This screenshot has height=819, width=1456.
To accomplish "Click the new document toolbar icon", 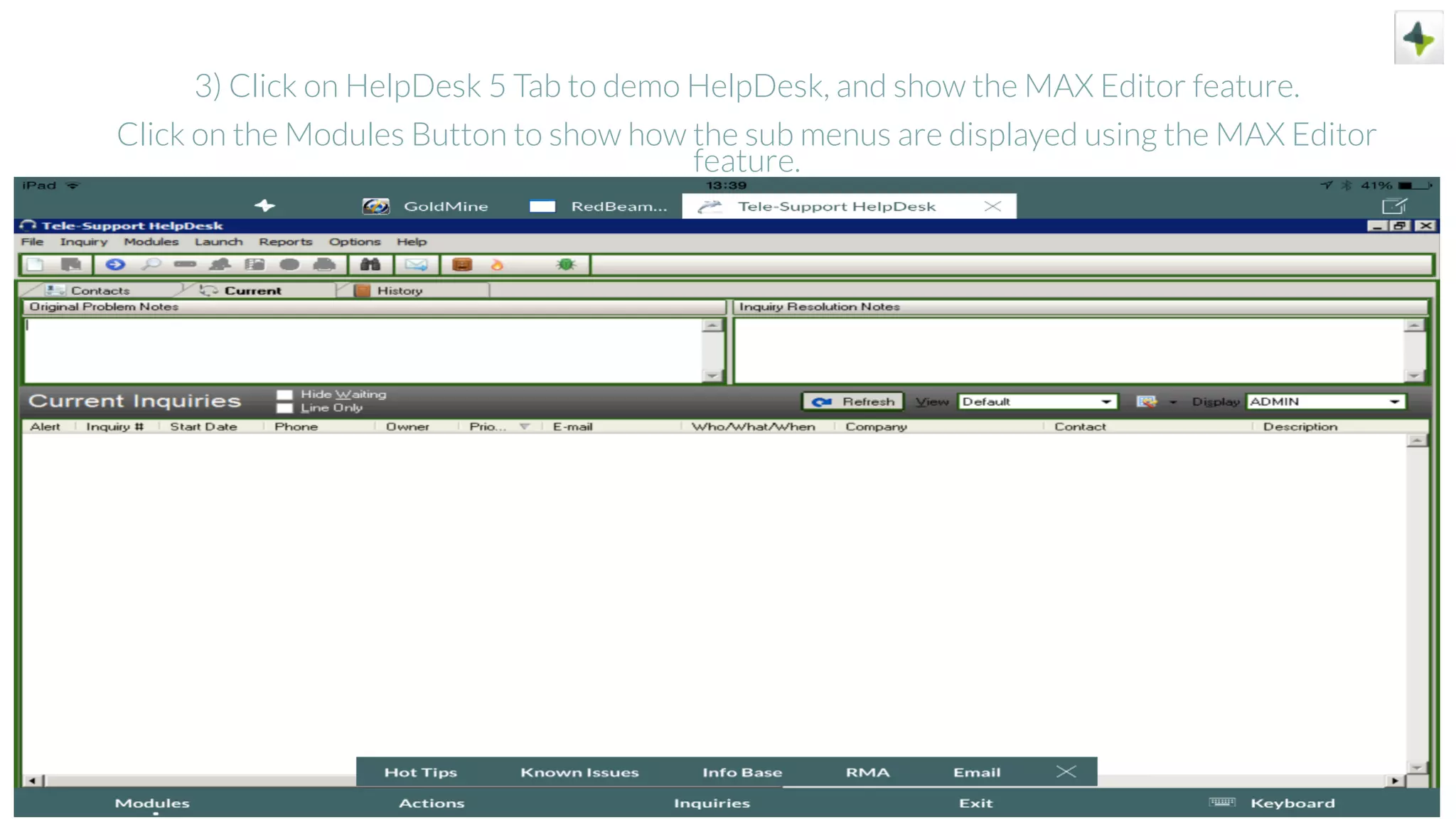I will coord(36,264).
